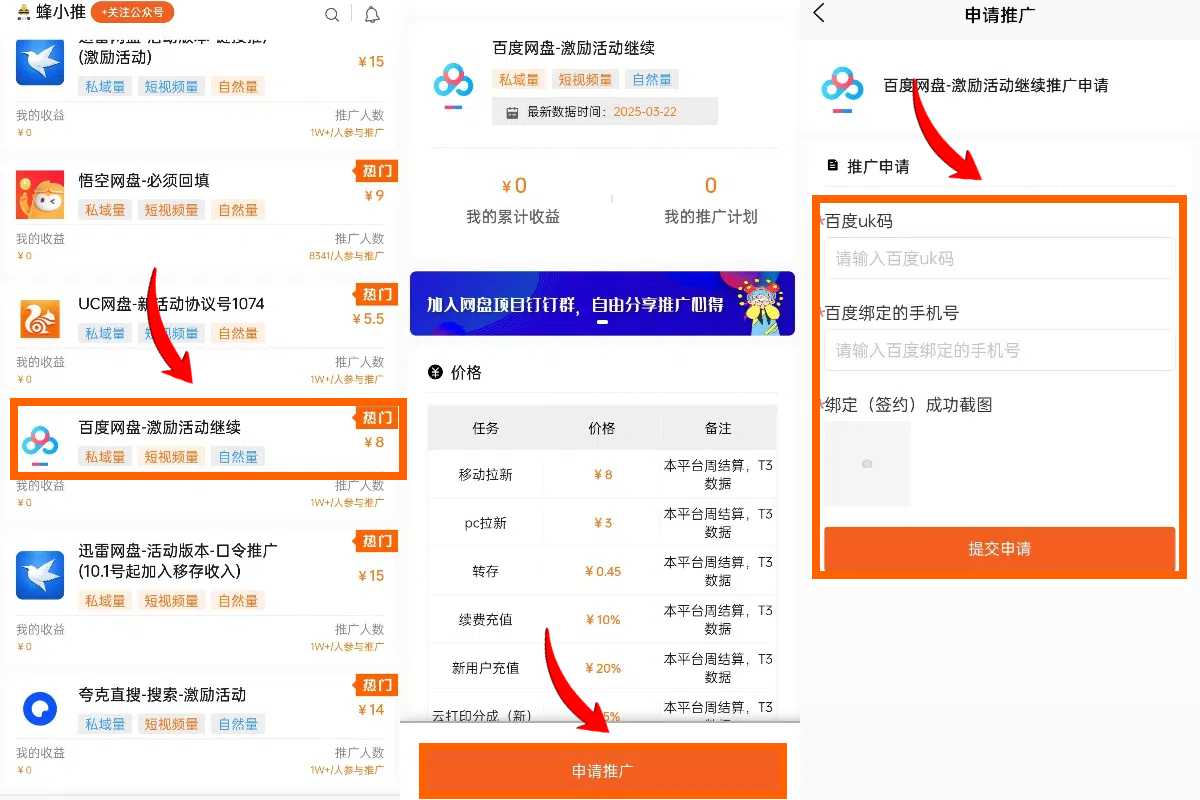Open notifications via the bell icon
Image resolution: width=1200 pixels, height=800 pixels.
coord(372,14)
